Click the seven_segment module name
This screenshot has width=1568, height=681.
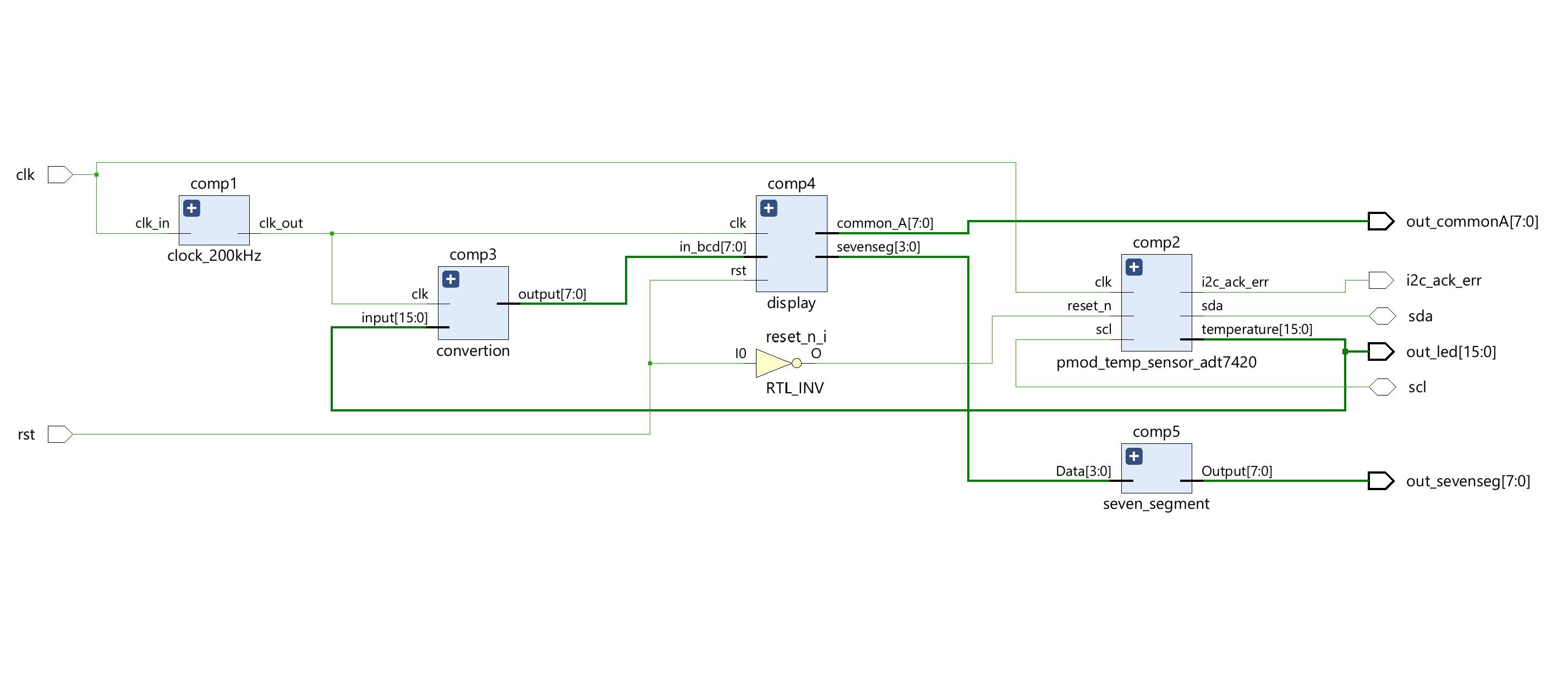(1156, 504)
